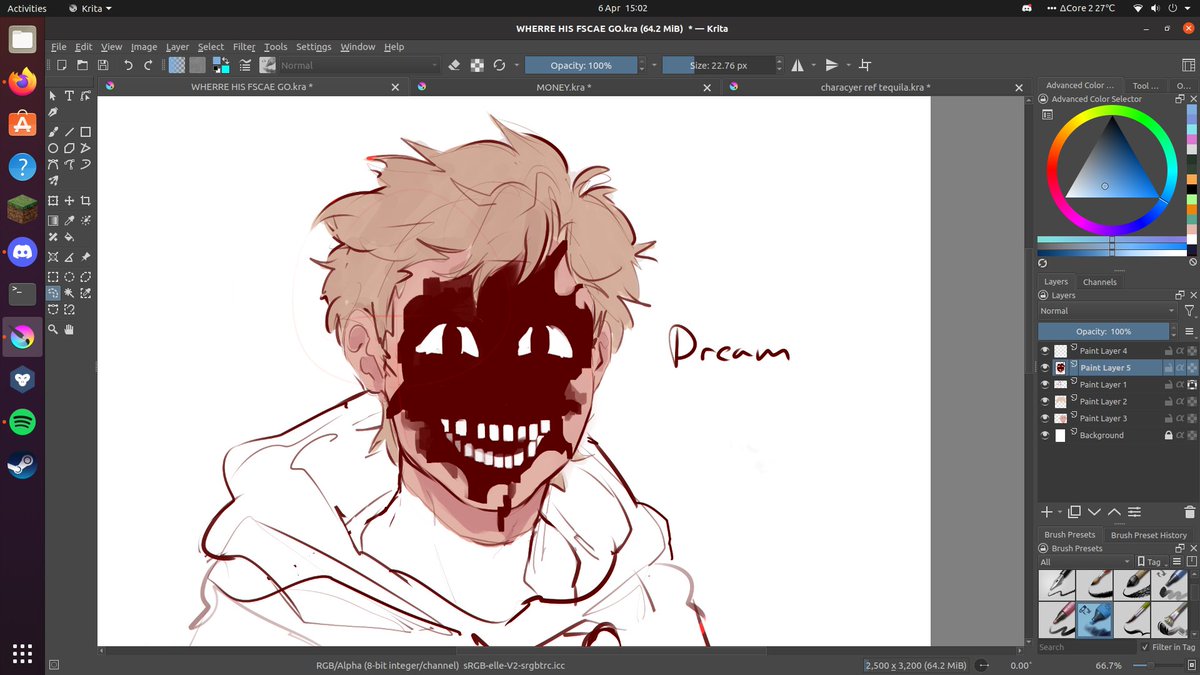Open the Filter menu

244,46
